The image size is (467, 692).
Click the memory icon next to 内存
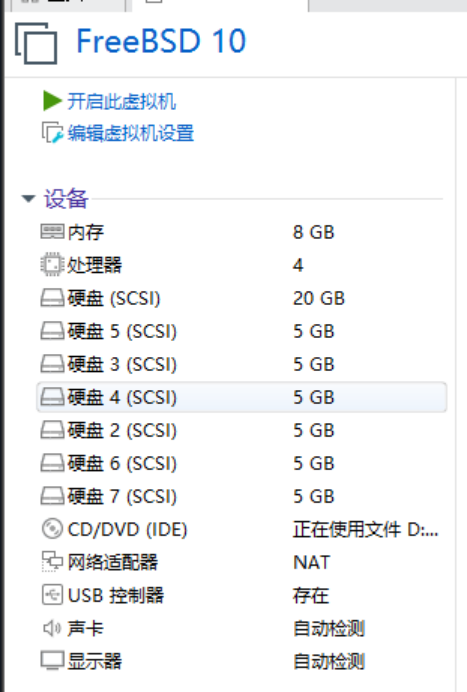coord(52,232)
